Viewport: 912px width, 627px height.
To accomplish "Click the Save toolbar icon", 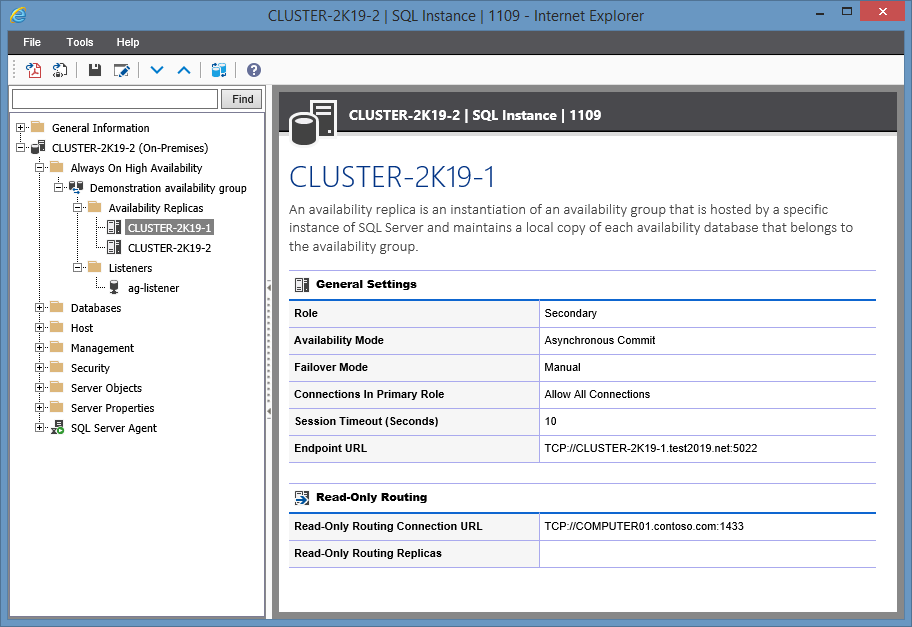I will tap(94, 70).
